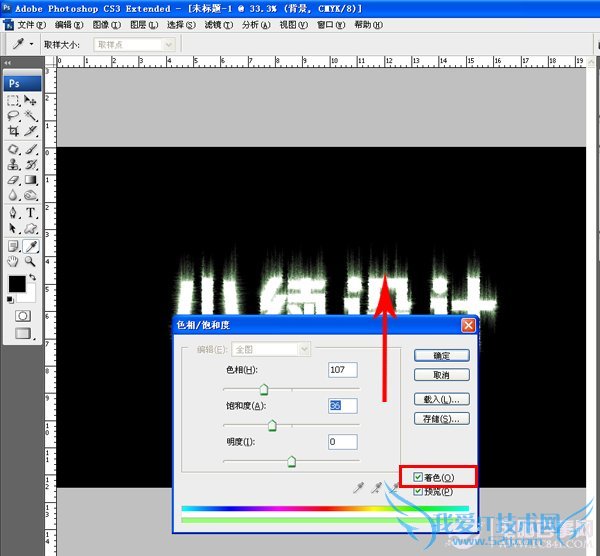Click the 载入(L)... button
Viewport: 600px width, 556px height.
(442, 399)
